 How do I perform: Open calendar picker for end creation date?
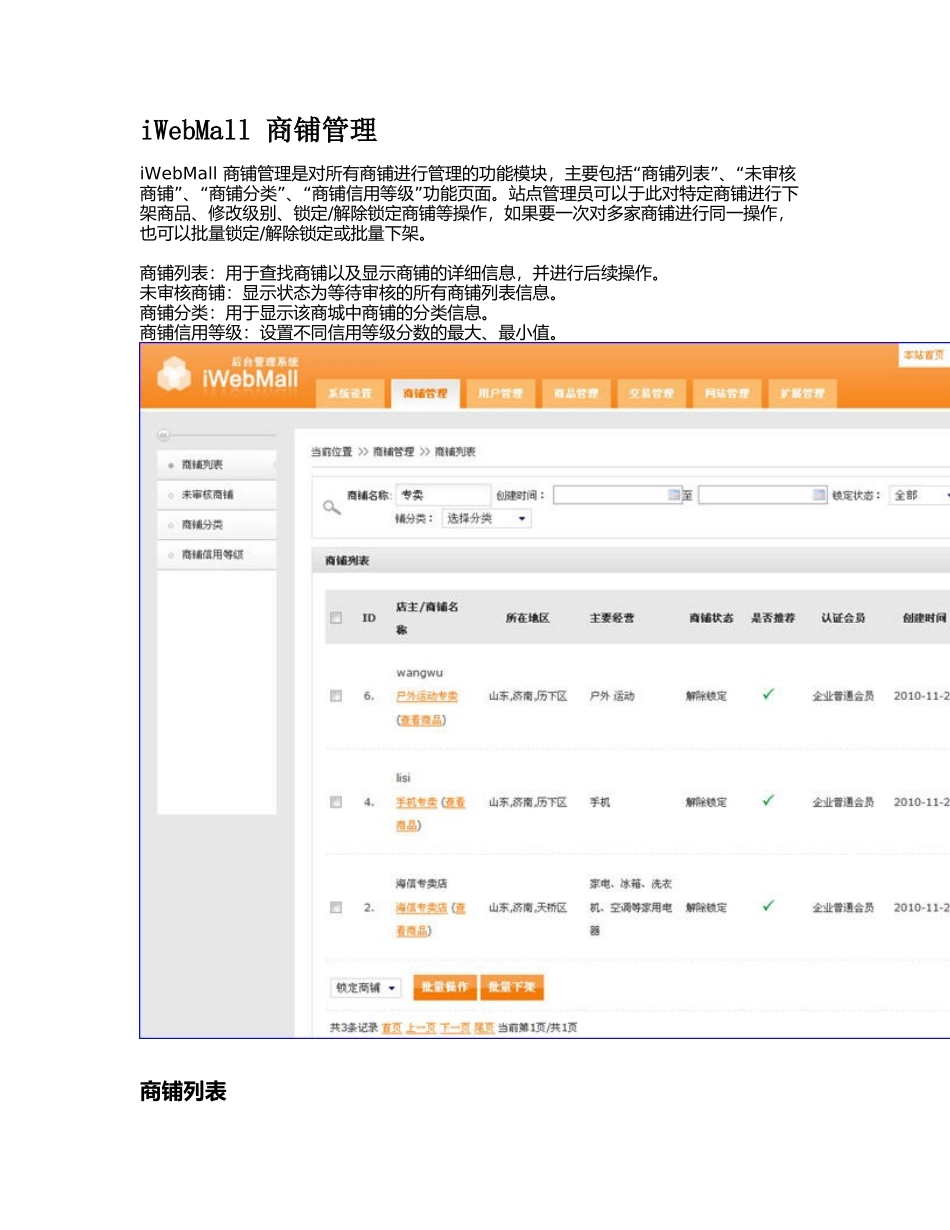pos(819,495)
